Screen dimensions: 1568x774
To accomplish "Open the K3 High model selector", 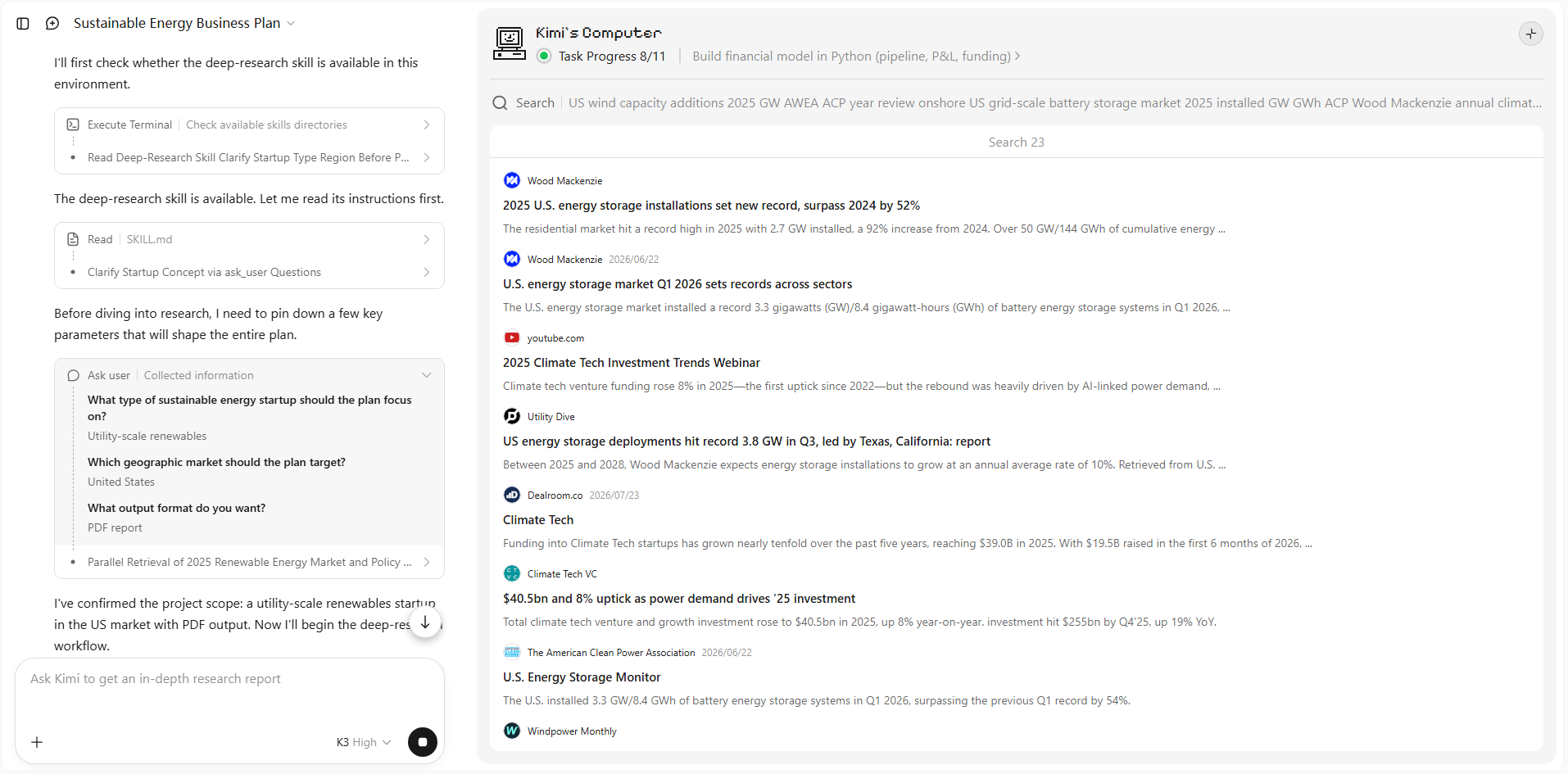I will point(364,742).
